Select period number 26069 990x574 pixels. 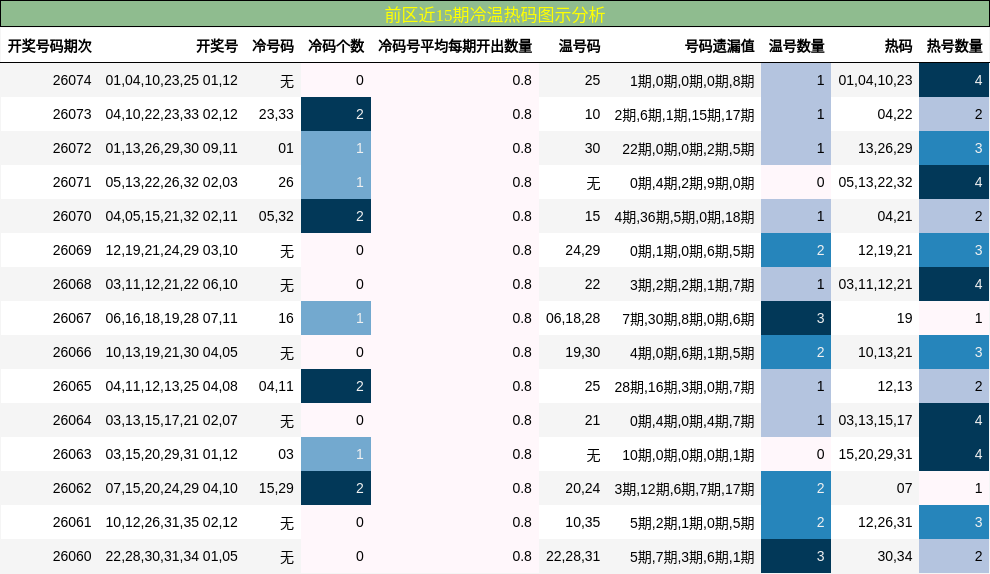[72, 250]
